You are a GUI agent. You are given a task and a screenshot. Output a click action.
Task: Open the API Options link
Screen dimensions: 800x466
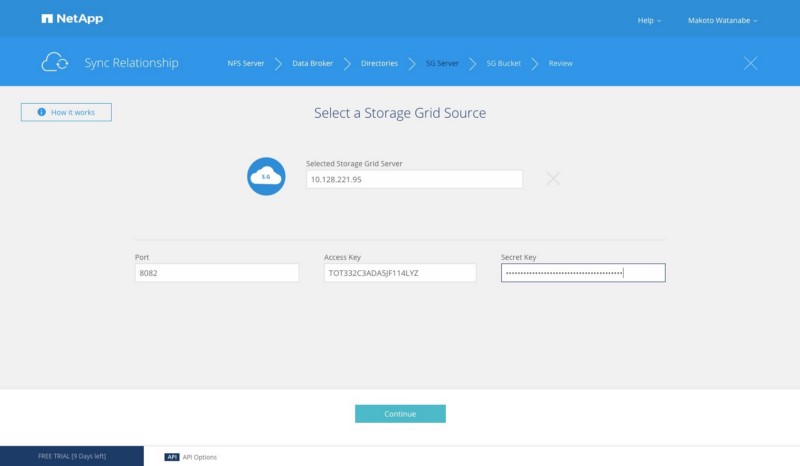pos(199,457)
